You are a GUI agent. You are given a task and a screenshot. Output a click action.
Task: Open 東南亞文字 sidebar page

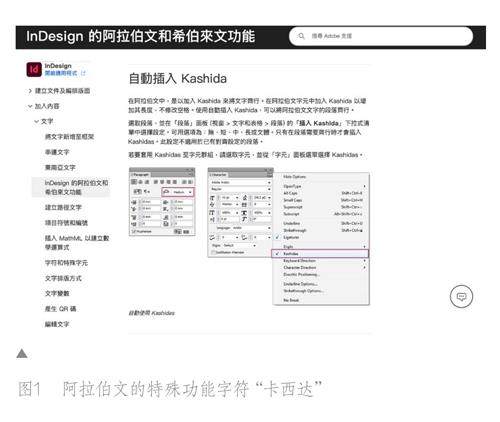[x=60, y=167]
